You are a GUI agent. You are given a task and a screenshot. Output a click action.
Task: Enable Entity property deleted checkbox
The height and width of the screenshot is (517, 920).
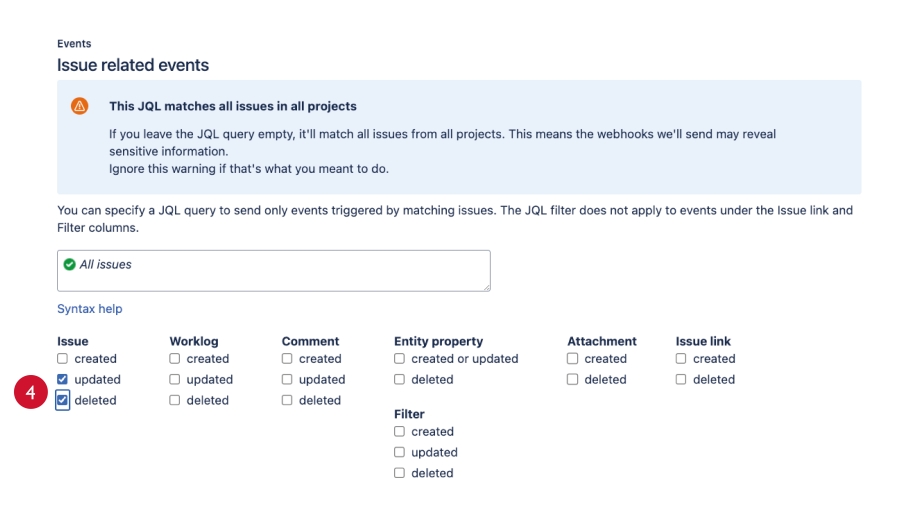pos(399,379)
